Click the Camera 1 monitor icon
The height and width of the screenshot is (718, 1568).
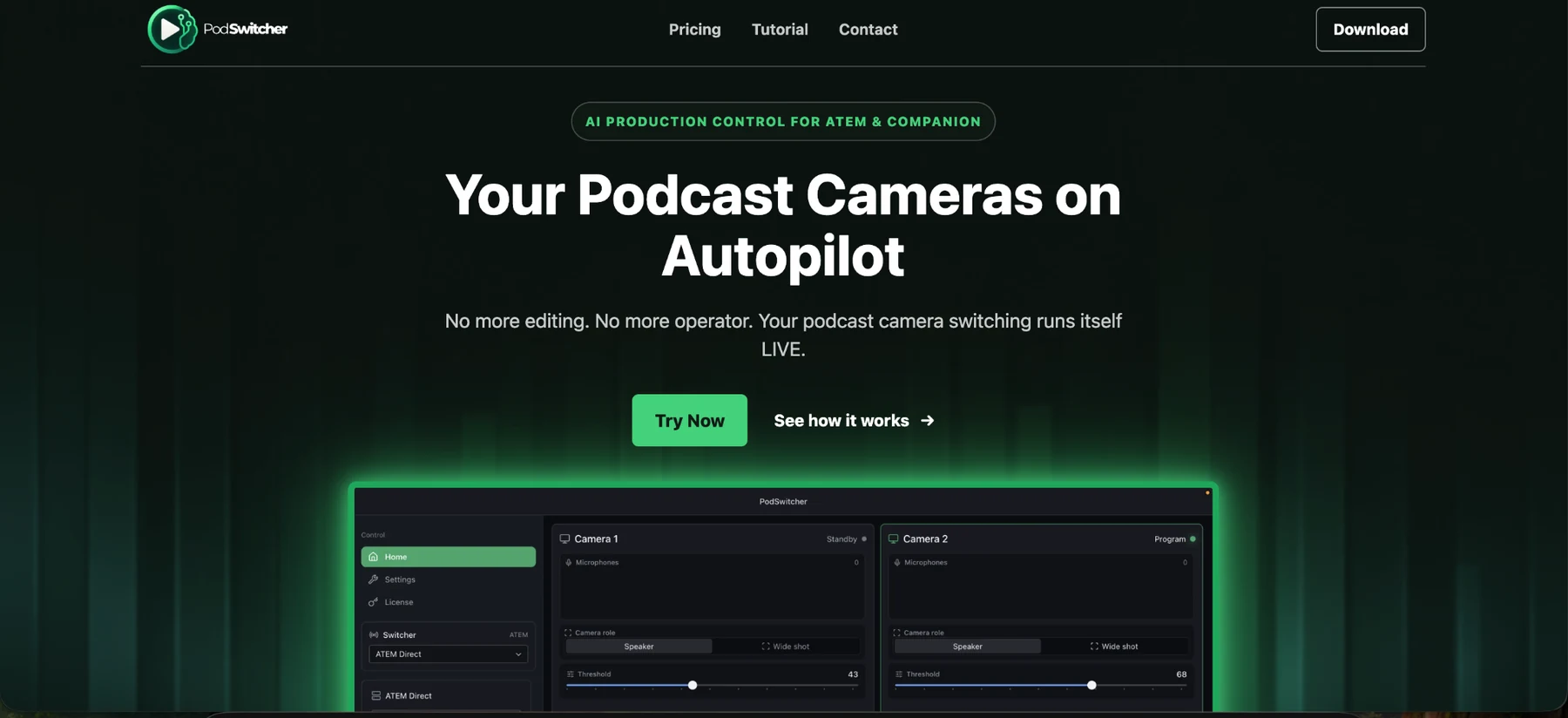click(x=564, y=539)
